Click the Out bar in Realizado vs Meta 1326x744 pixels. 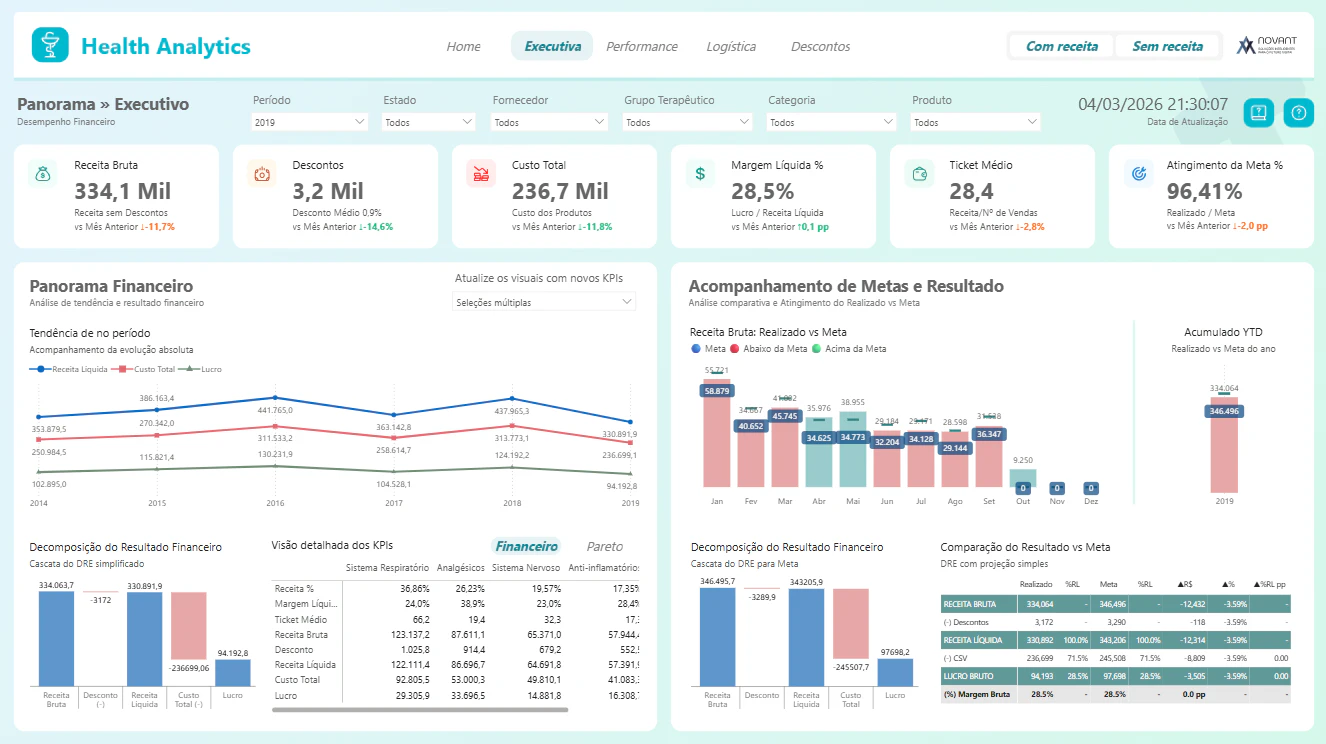1023,478
